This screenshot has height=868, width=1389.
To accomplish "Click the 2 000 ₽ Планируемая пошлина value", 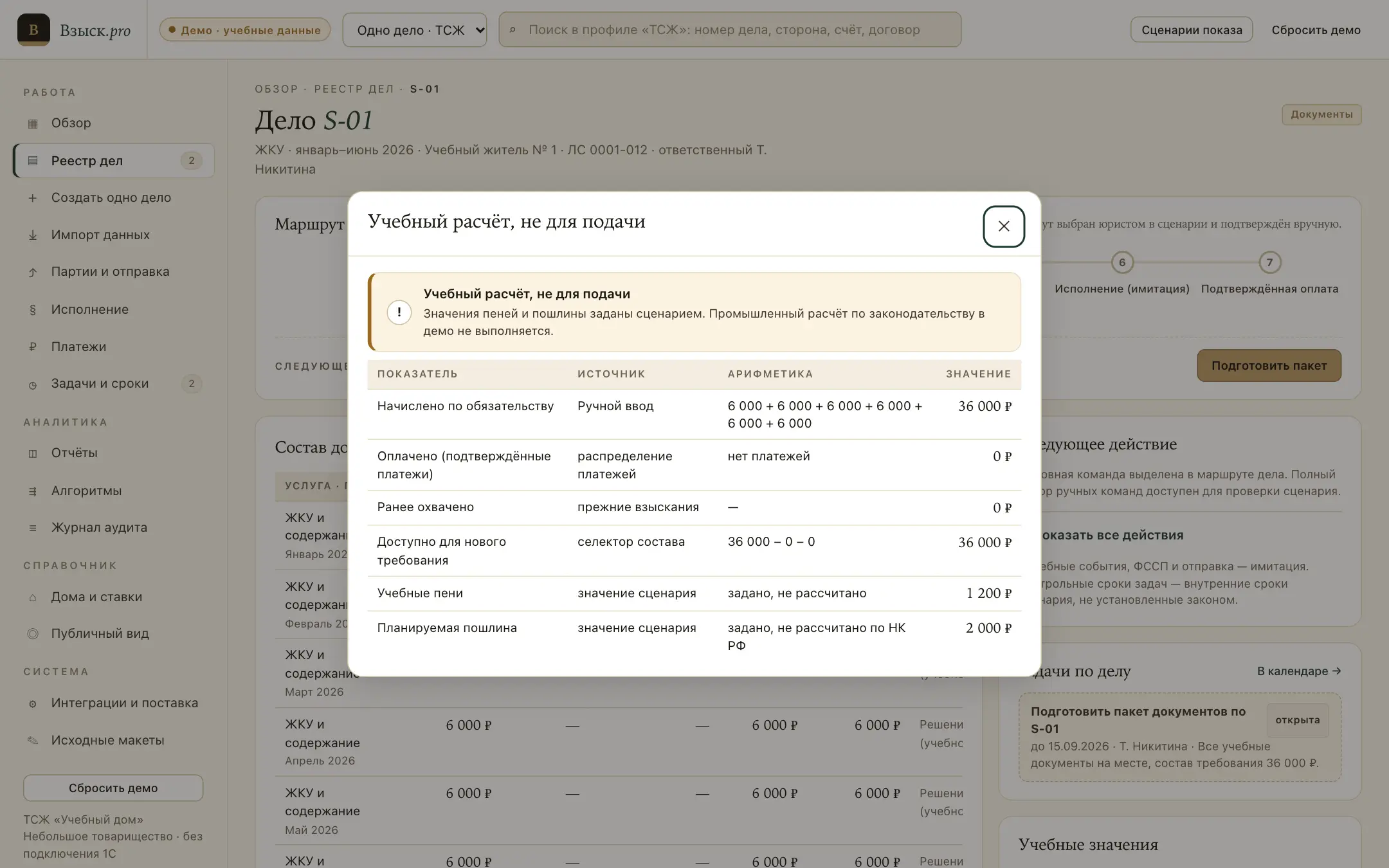I will pos(988,628).
